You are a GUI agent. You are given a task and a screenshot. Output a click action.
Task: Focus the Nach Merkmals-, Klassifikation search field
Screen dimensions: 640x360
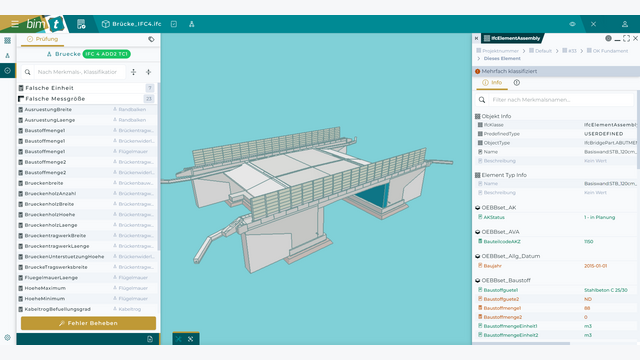click(x=79, y=72)
